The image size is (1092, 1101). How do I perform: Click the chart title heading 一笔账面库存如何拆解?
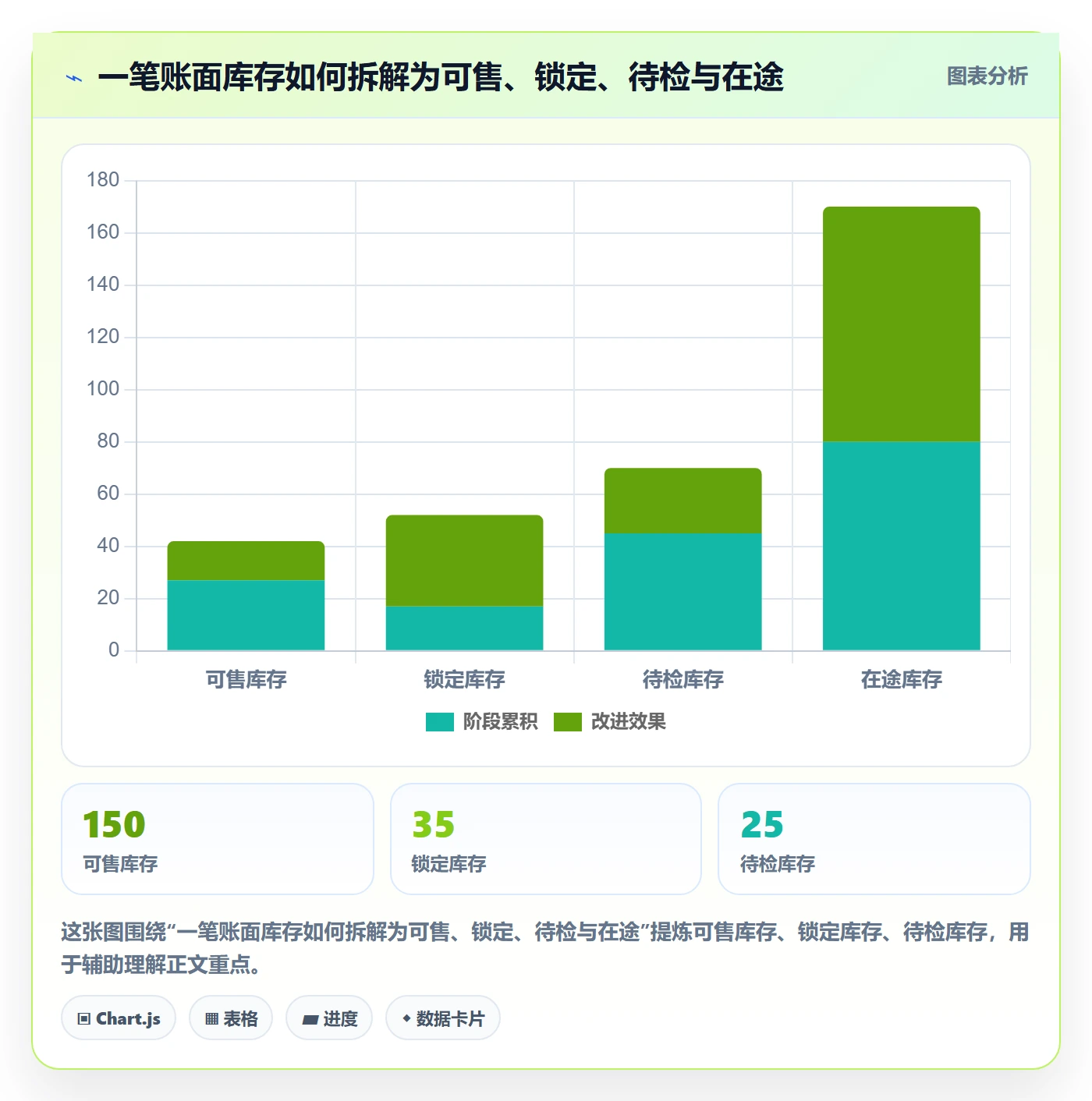pyautogui.click(x=441, y=77)
